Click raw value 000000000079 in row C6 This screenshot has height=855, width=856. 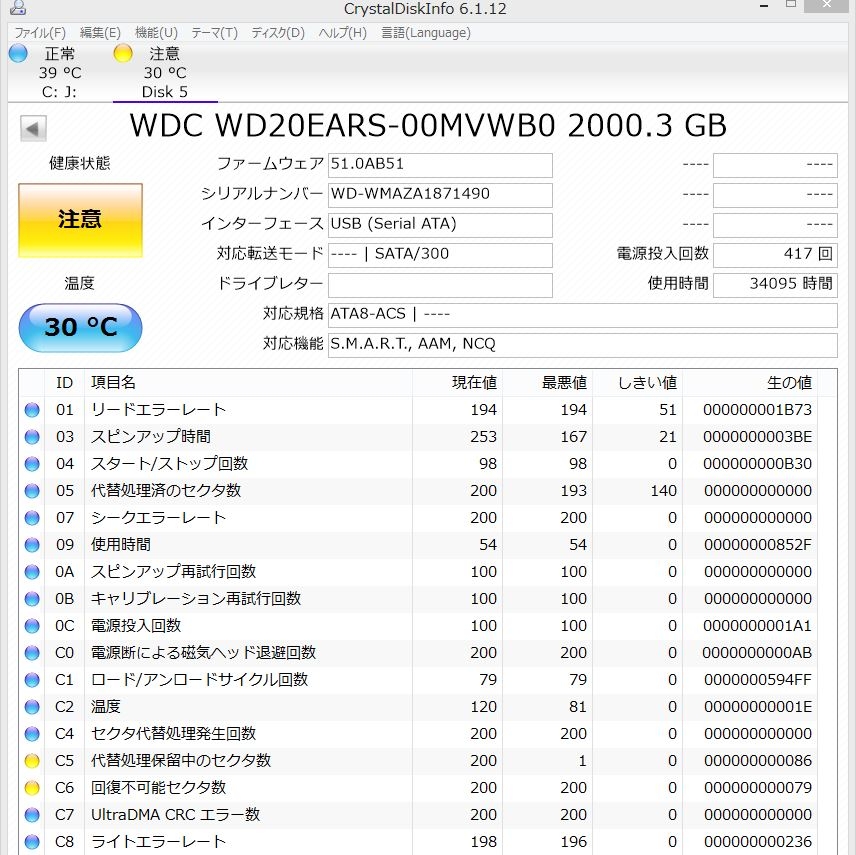757,788
